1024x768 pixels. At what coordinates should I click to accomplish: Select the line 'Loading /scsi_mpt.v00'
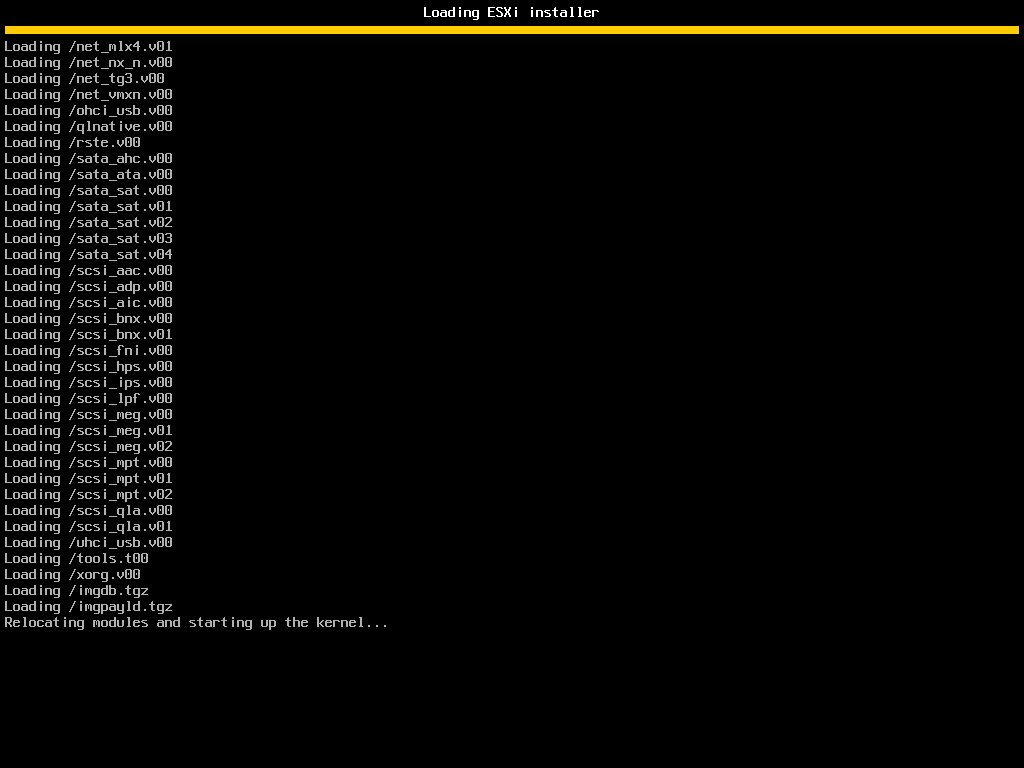(88, 462)
